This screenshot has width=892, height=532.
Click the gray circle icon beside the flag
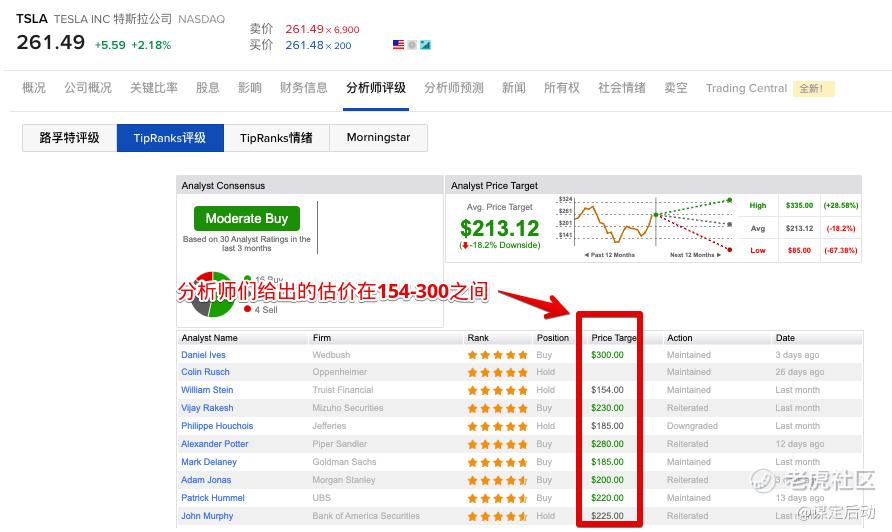(x=412, y=44)
